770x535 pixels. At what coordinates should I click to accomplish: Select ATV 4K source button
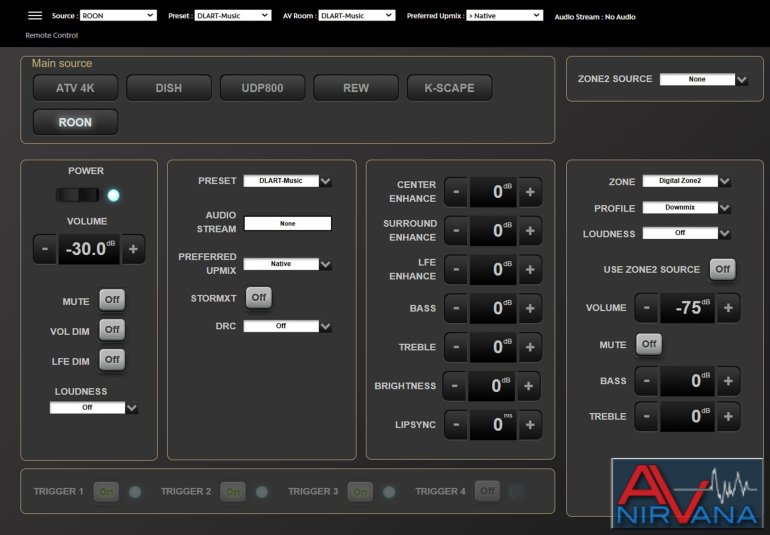[x=74, y=88]
